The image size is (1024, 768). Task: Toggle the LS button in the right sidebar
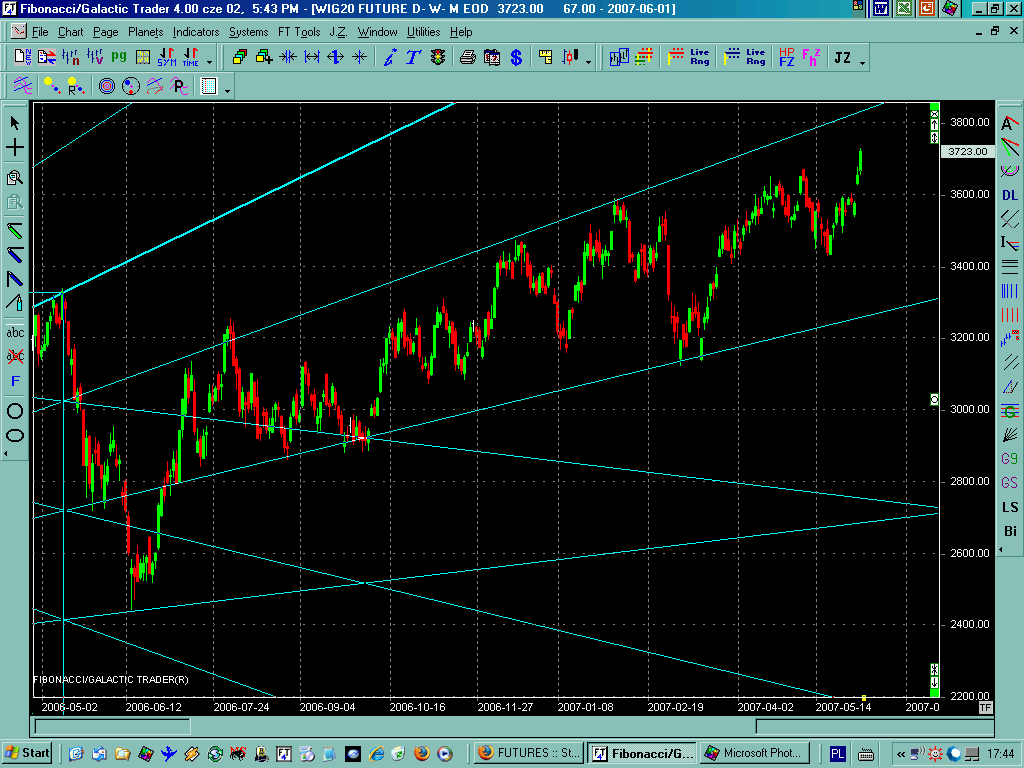(1010, 507)
